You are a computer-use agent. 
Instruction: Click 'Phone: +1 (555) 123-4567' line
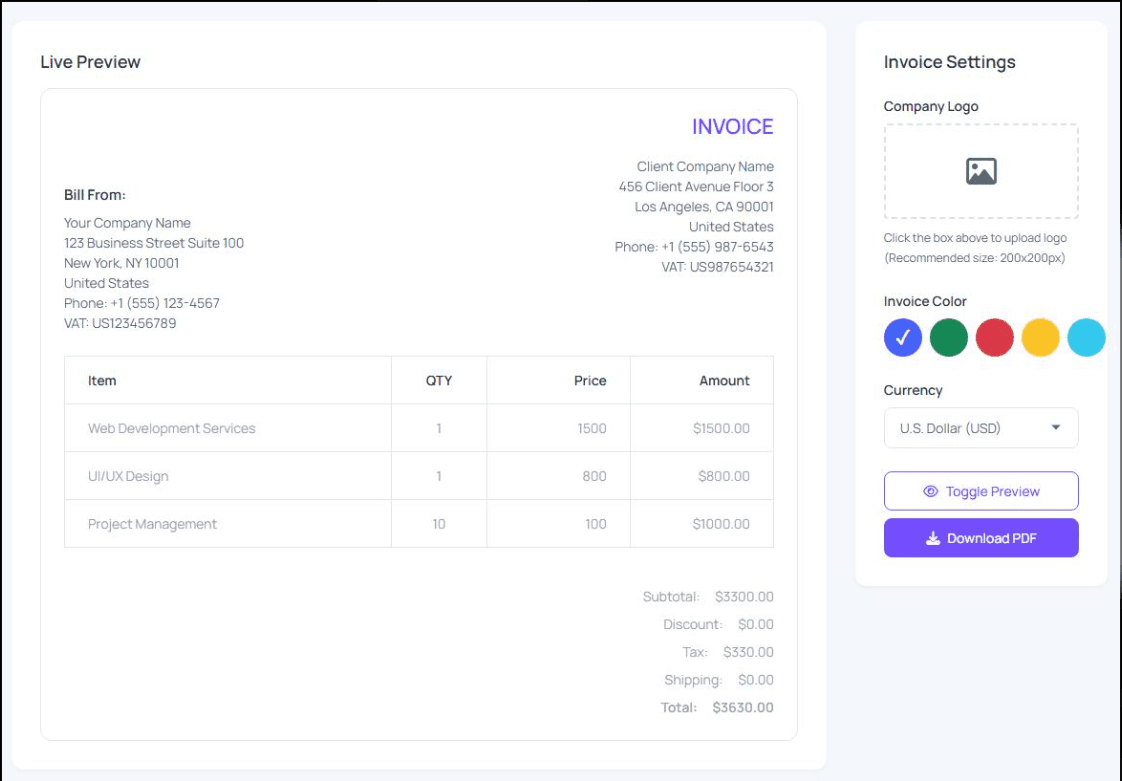tap(142, 303)
